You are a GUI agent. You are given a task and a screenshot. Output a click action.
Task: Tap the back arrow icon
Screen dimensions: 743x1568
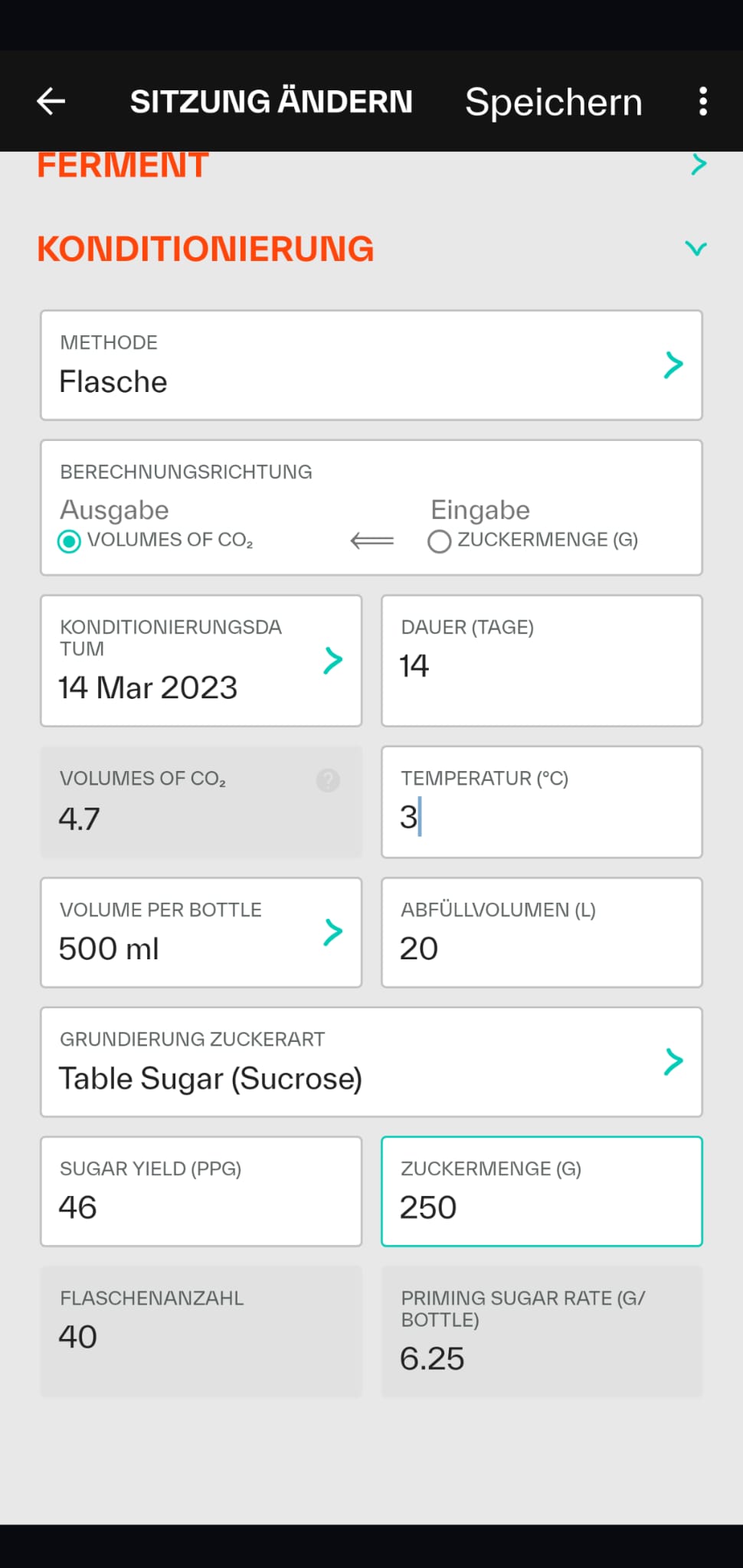pyautogui.click(x=51, y=101)
